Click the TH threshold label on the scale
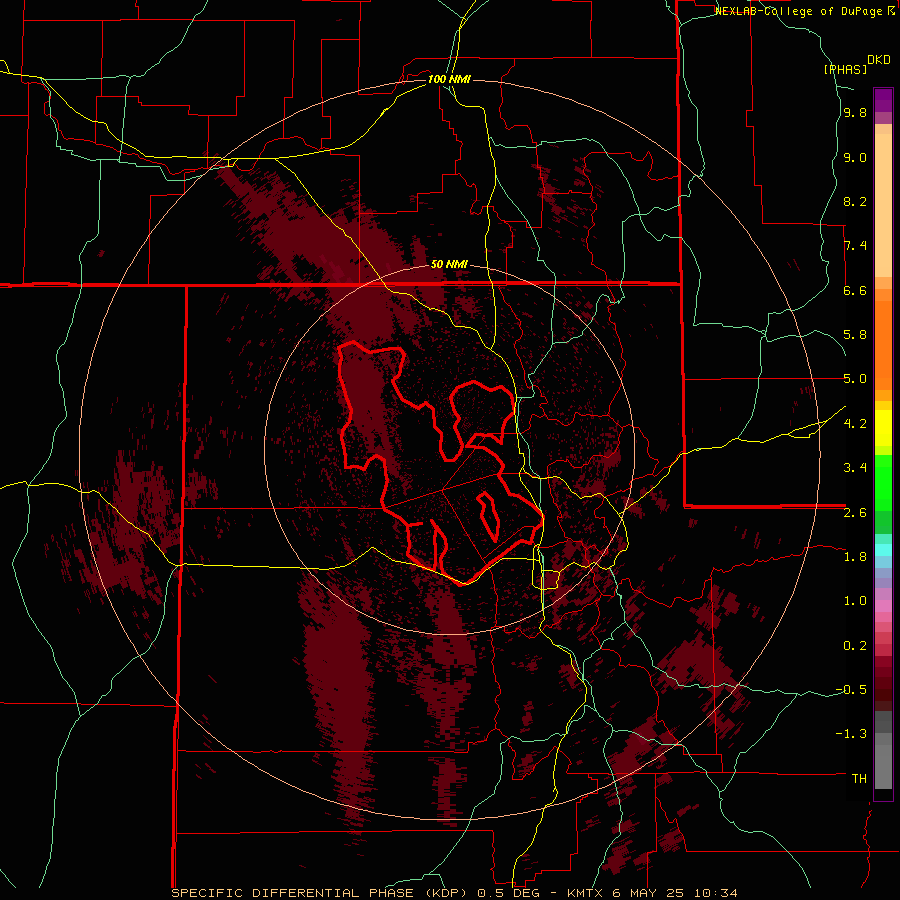This screenshot has width=900, height=900. point(859,779)
